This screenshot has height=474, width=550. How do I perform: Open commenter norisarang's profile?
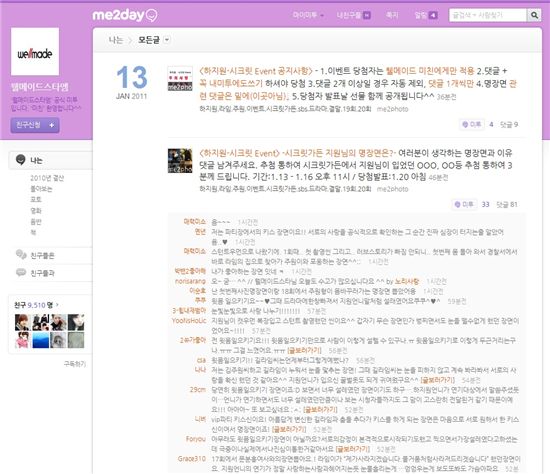[190, 281]
